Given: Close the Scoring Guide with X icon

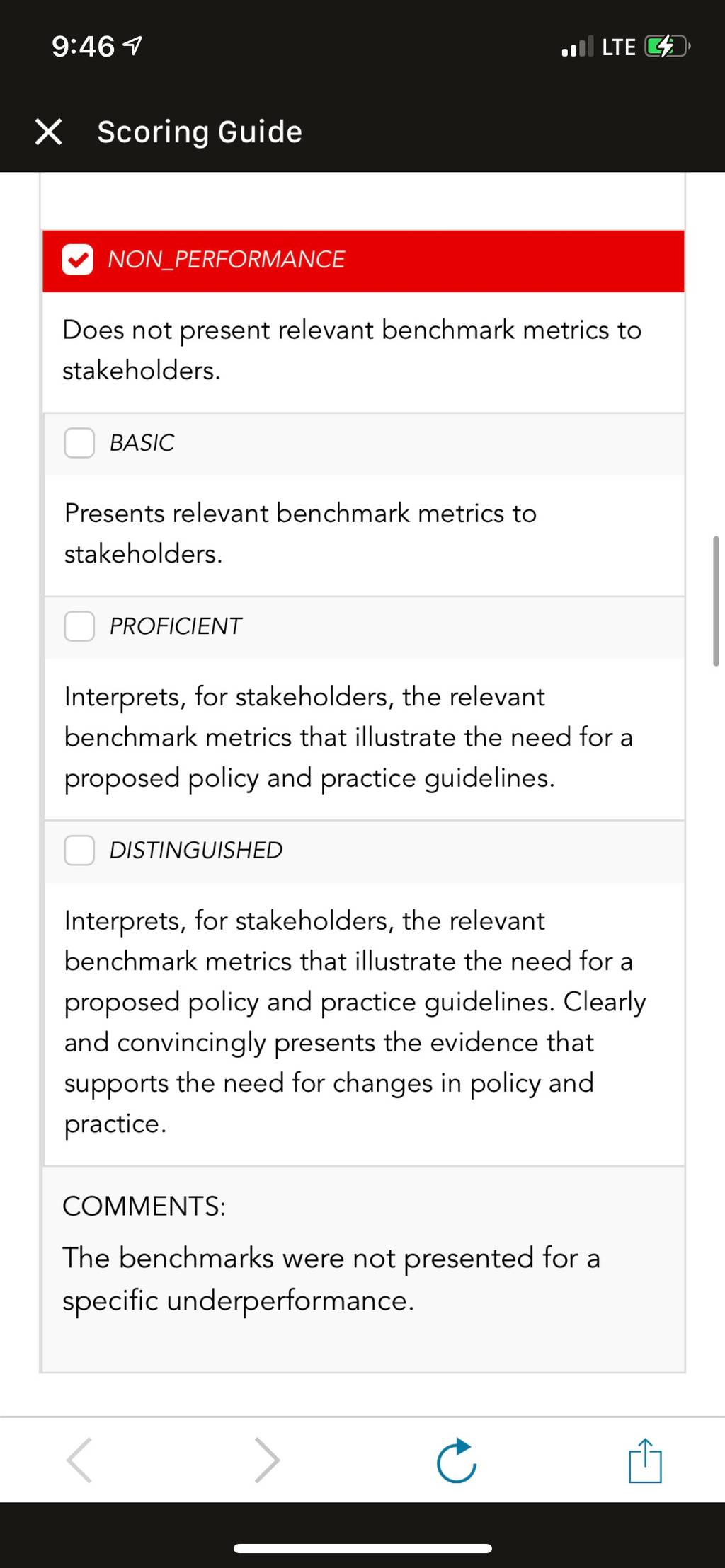Looking at the screenshot, I should [x=48, y=132].
